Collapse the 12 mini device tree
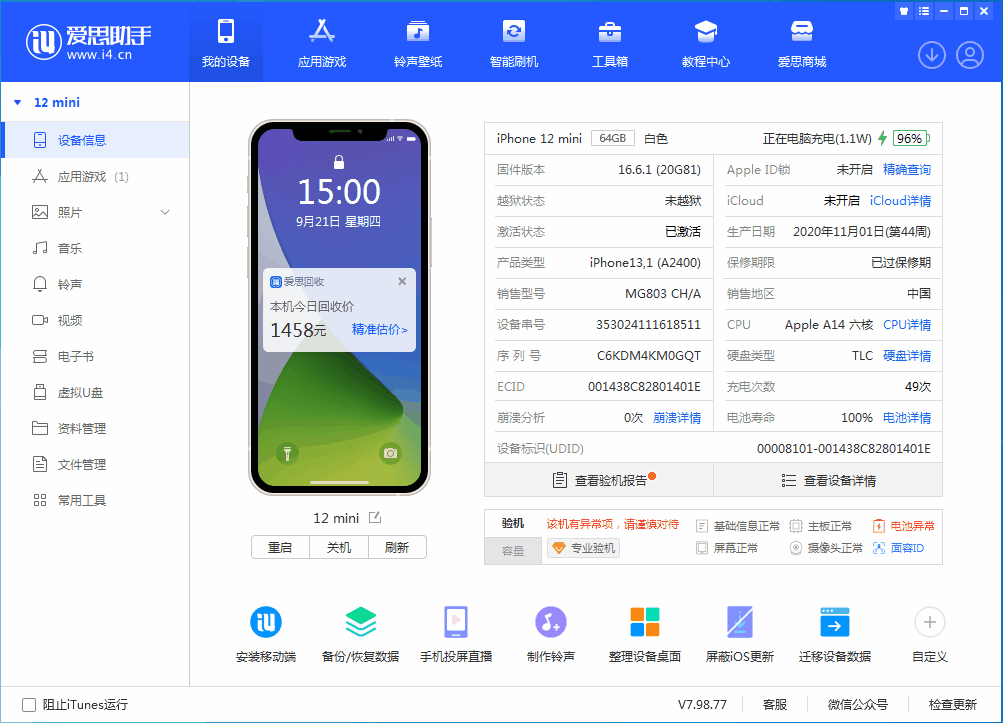 point(17,101)
